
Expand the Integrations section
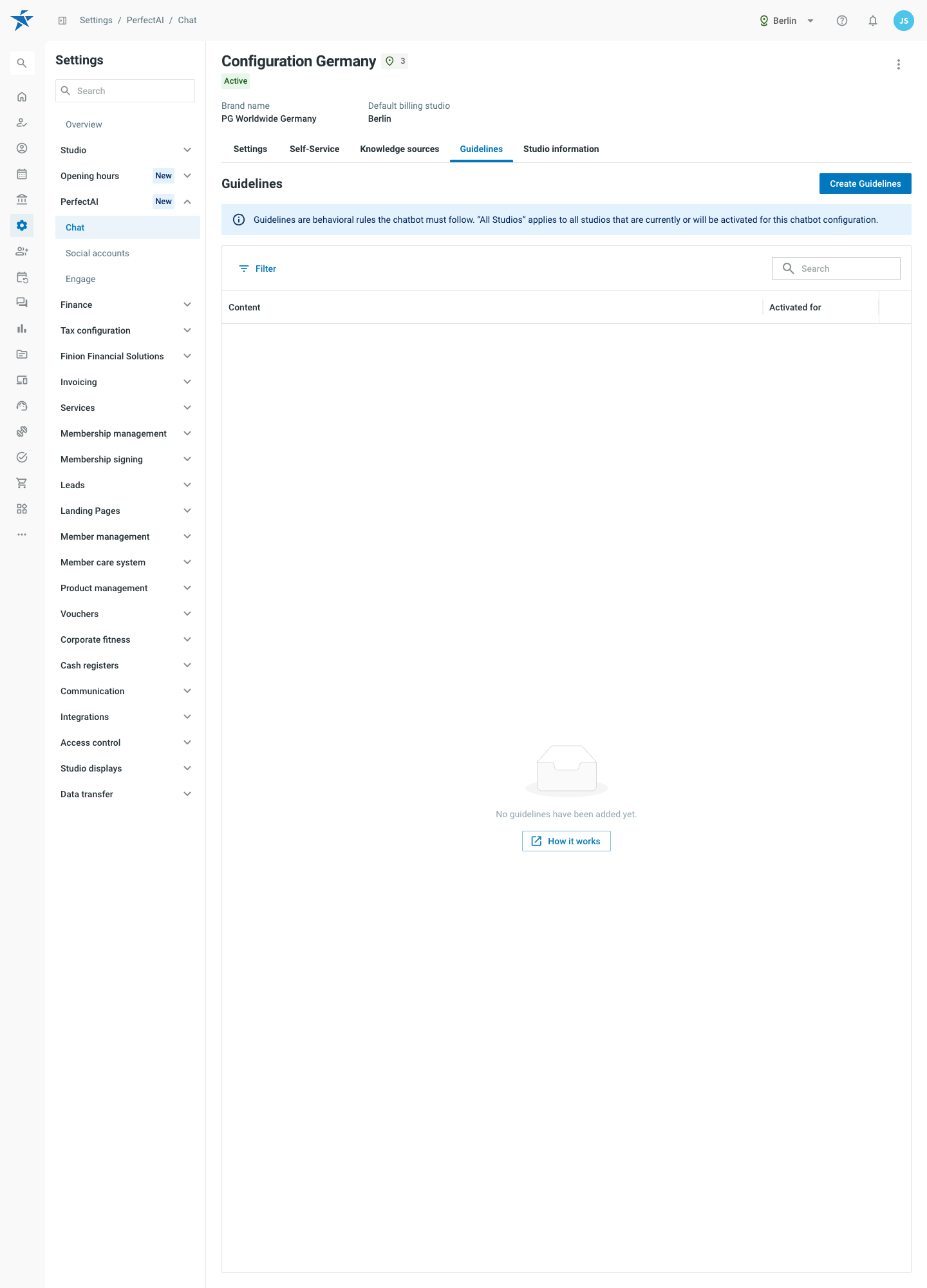click(x=127, y=717)
